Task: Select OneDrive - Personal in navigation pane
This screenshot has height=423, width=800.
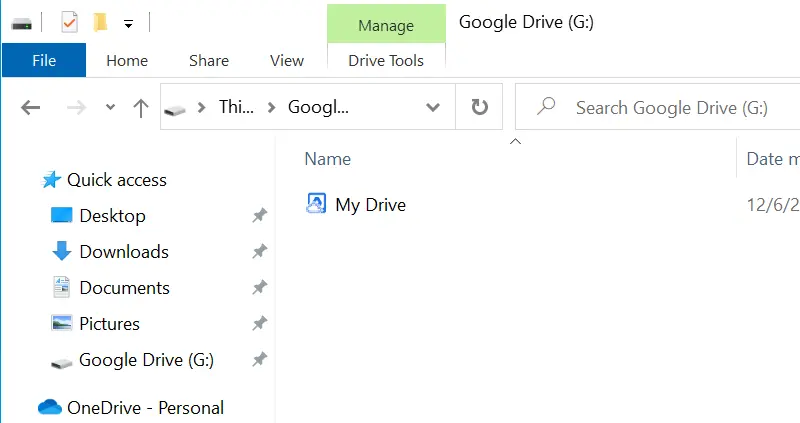Action: pyautogui.click(x=145, y=408)
